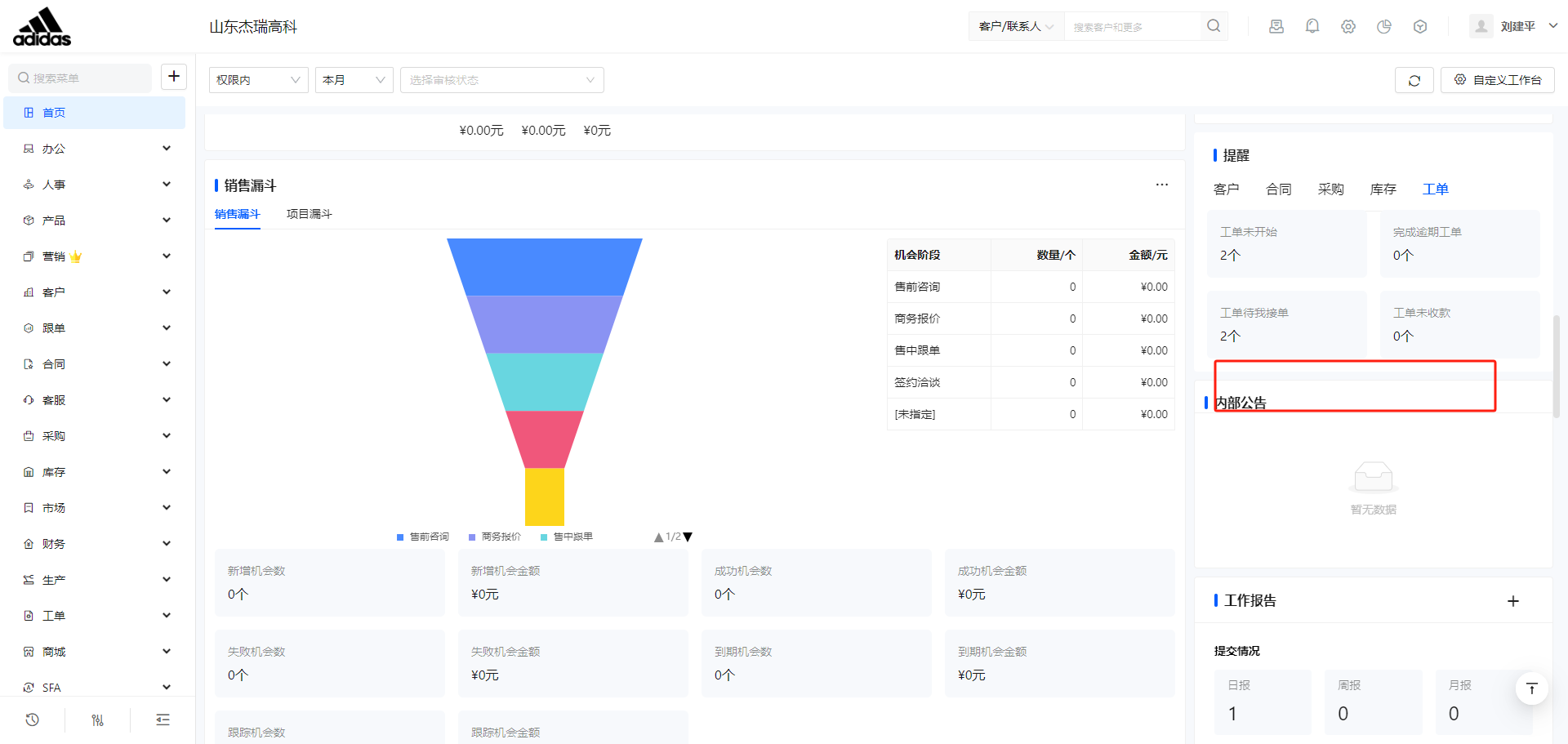Open the 选择审核状态 dropdown

[x=502, y=80]
